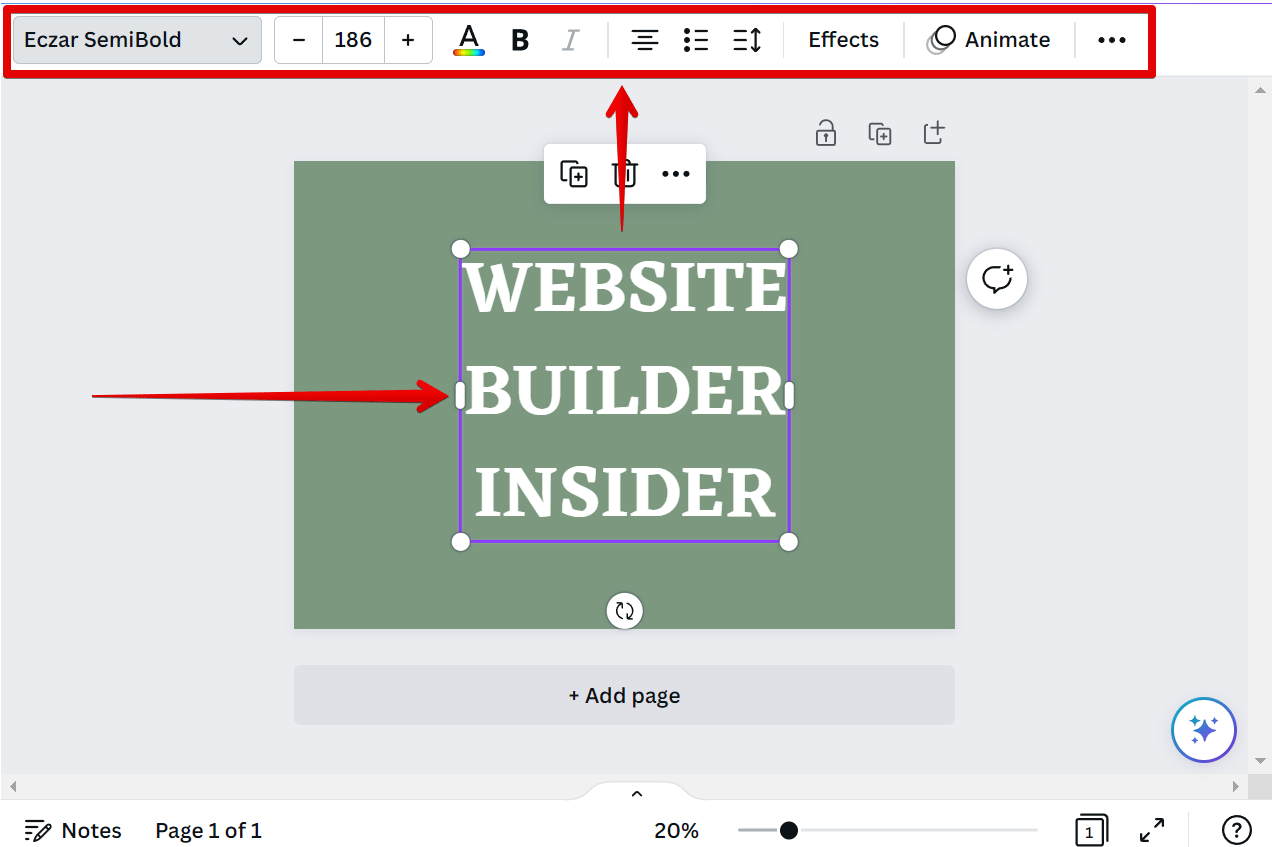Image resolution: width=1272 pixels, height=847 pixels.
Task: Open the text color picker
Action: pyautogui.click(x=468, y=40)
